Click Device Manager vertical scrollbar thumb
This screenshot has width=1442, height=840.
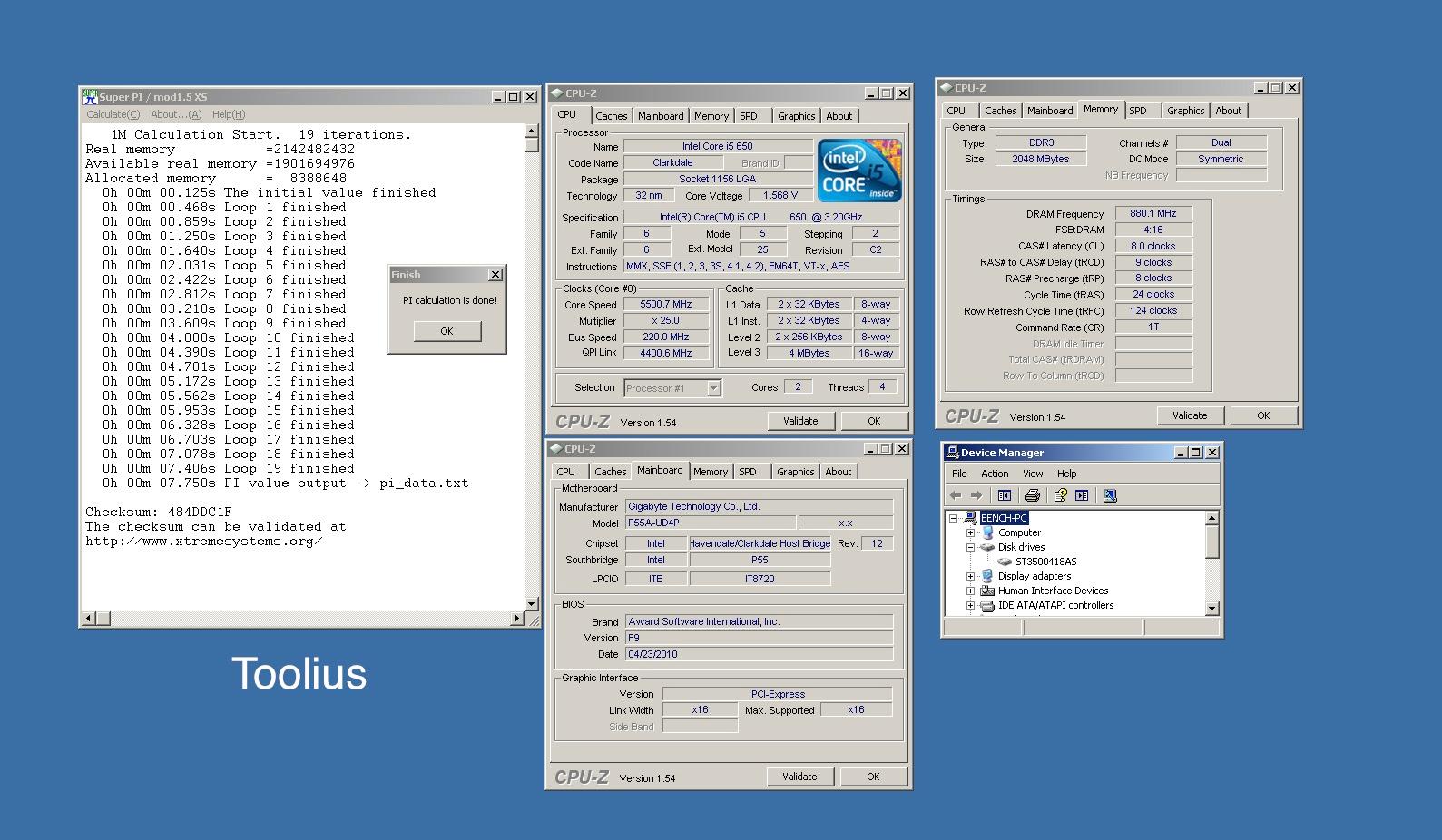click(1211, 542)
